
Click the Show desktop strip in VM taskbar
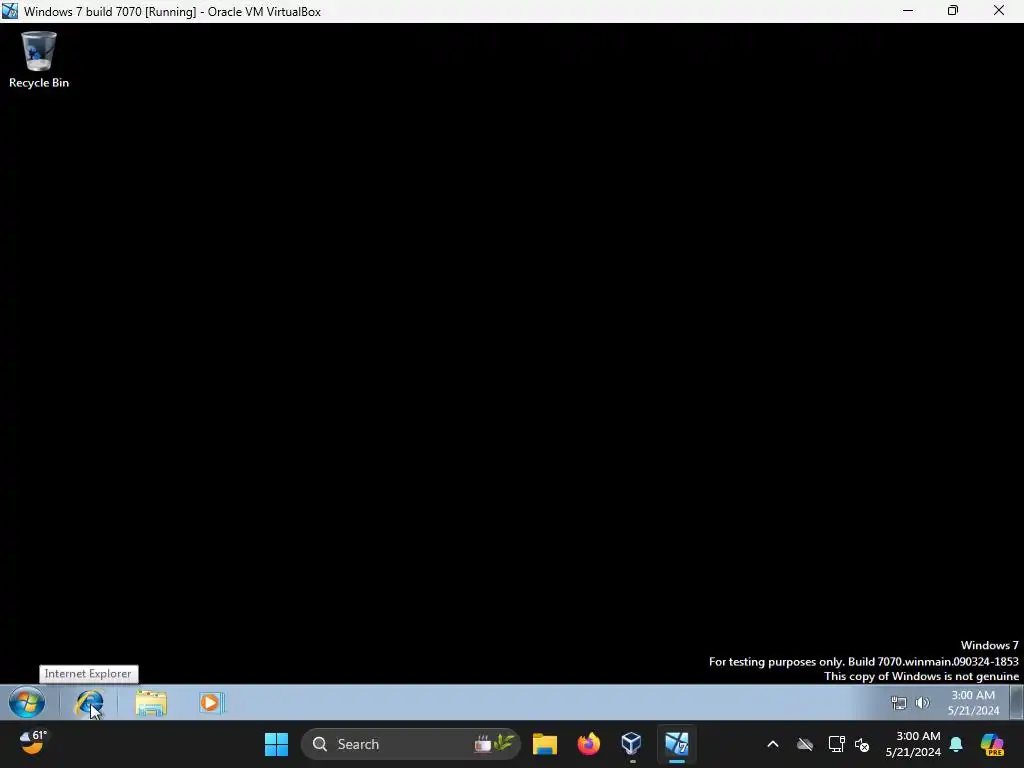(1017, 703)
